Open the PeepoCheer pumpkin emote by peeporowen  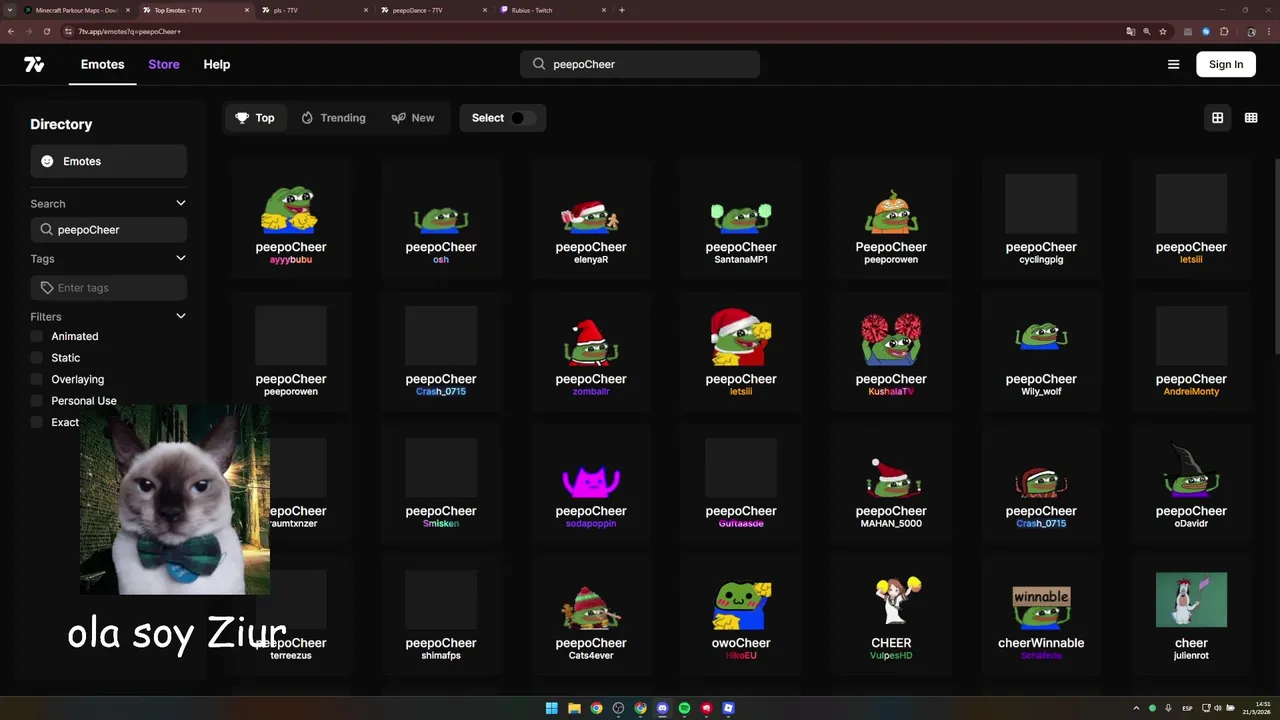[891, 217]
